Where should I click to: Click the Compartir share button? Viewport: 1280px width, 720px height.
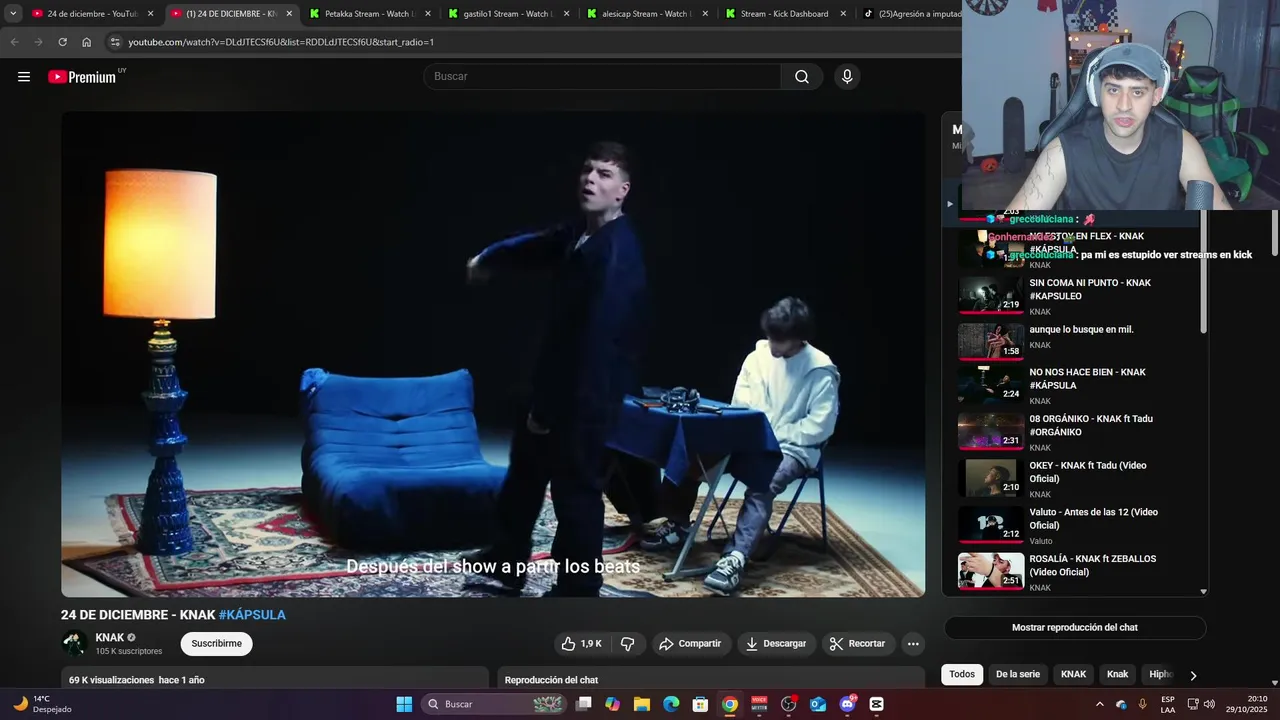[691, 644]
